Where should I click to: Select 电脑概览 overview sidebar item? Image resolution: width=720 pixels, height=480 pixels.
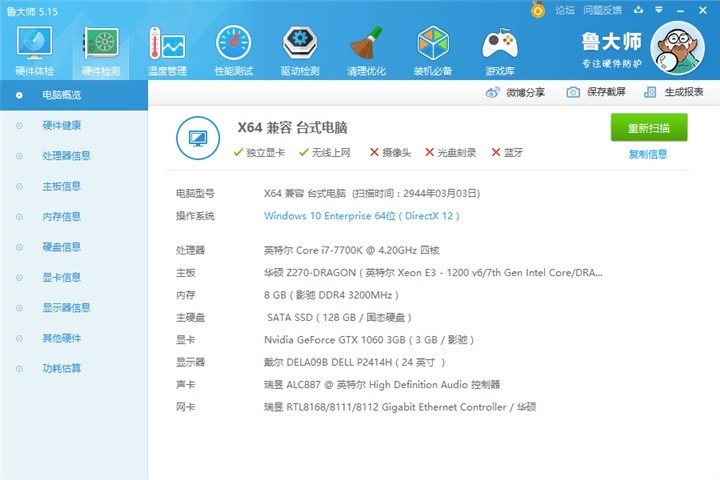pos(74,95)
